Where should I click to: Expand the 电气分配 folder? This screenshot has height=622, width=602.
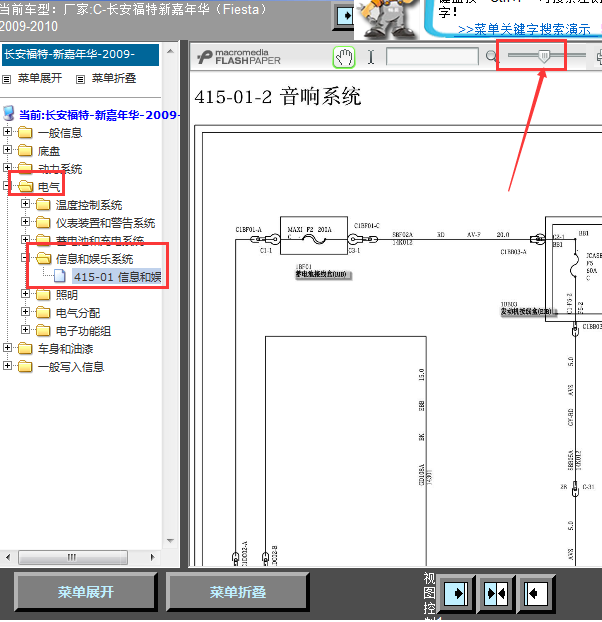(25, 311)
